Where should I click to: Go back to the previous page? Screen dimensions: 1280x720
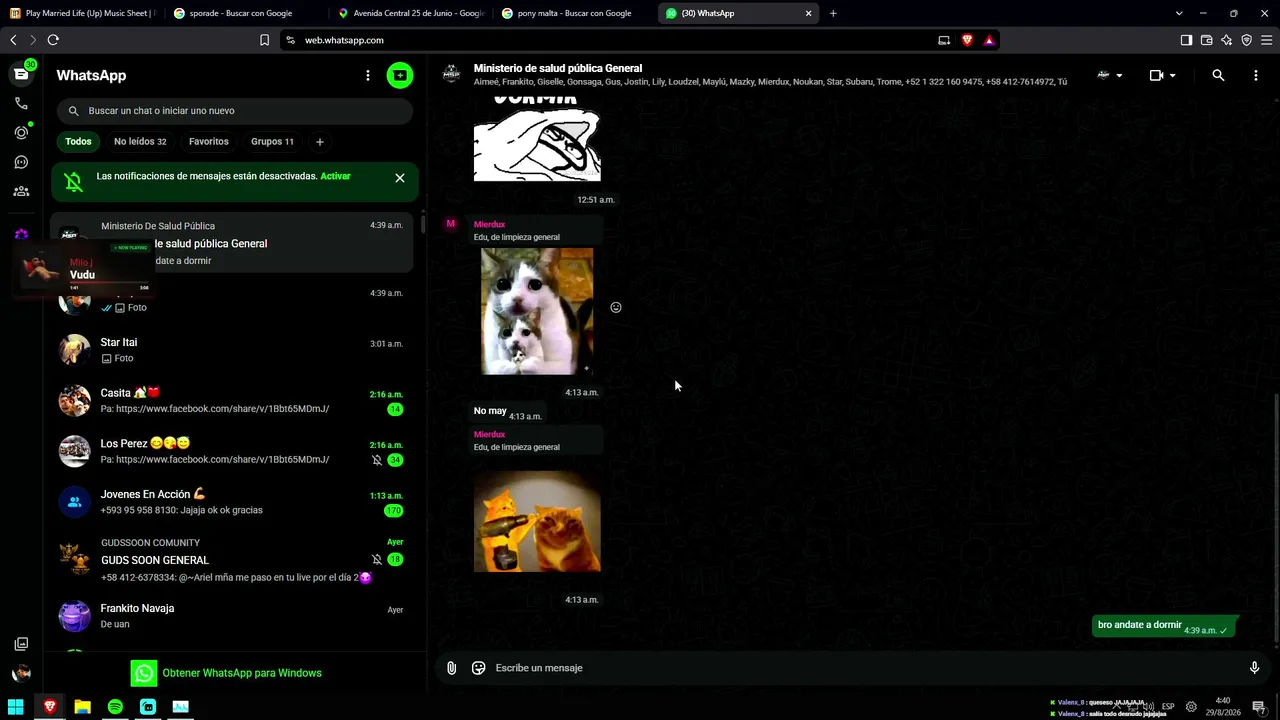click(13, 40)
